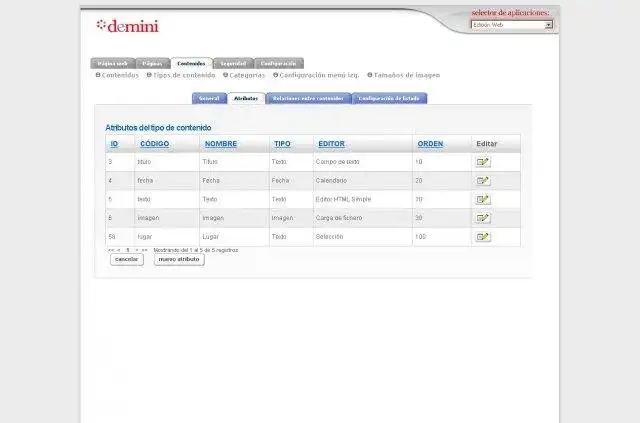Click the nuevo atributo button
The width and height of the screenshot is (640, 423).
tap(179, 259)
